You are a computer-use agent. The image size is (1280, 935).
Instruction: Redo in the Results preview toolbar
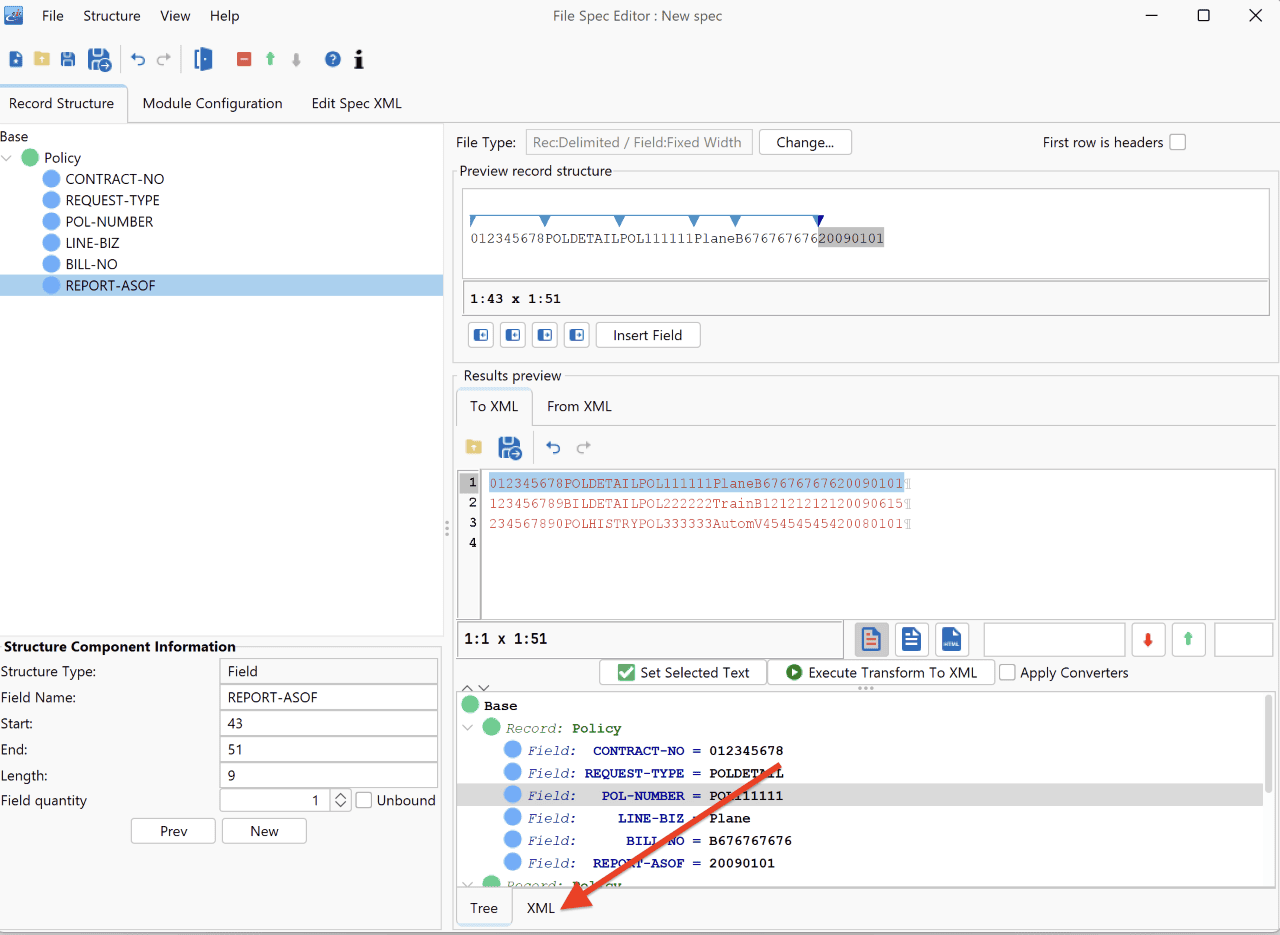(584, 447)
